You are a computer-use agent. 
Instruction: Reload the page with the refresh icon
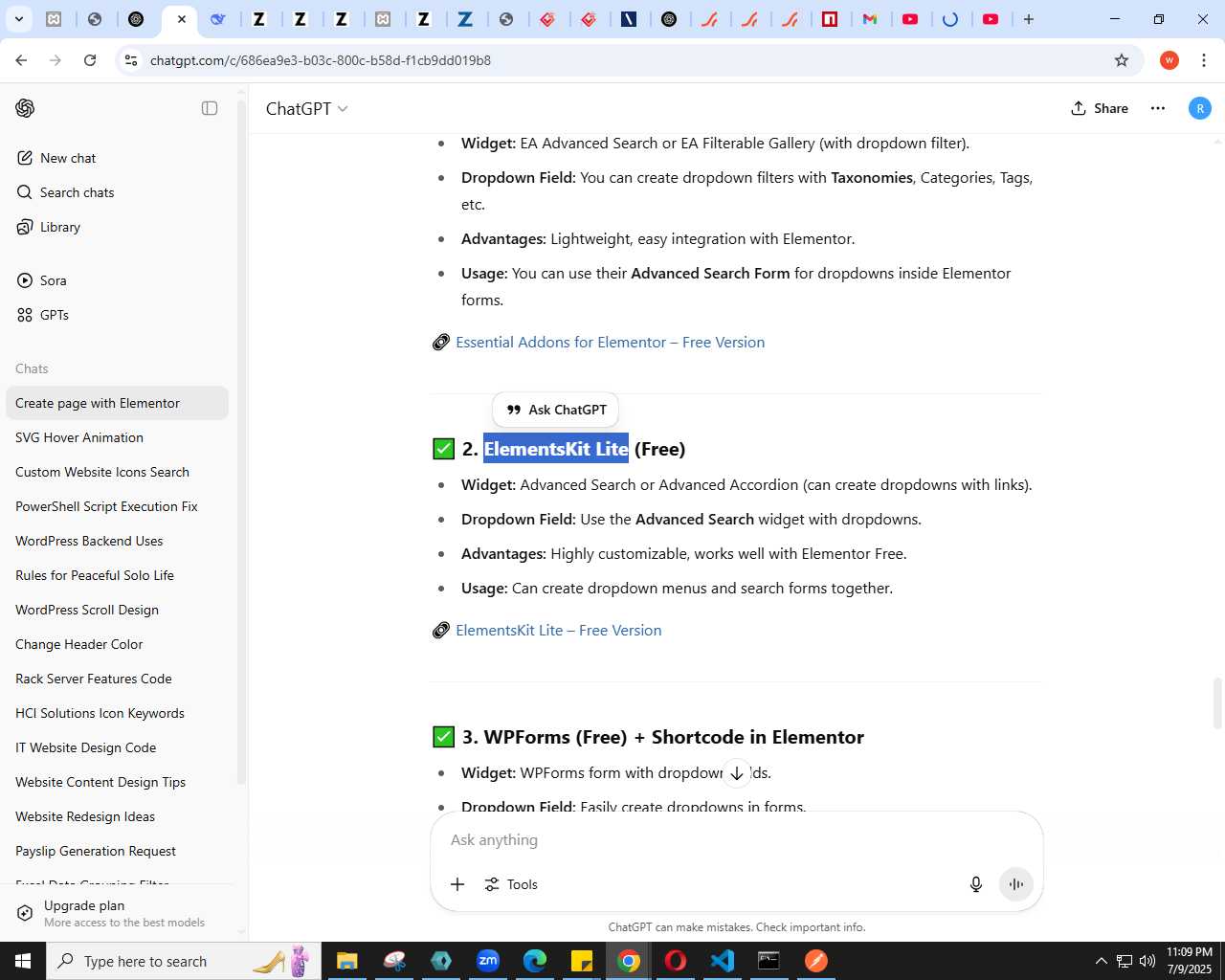pyautogui.click(x=90, y=60)
